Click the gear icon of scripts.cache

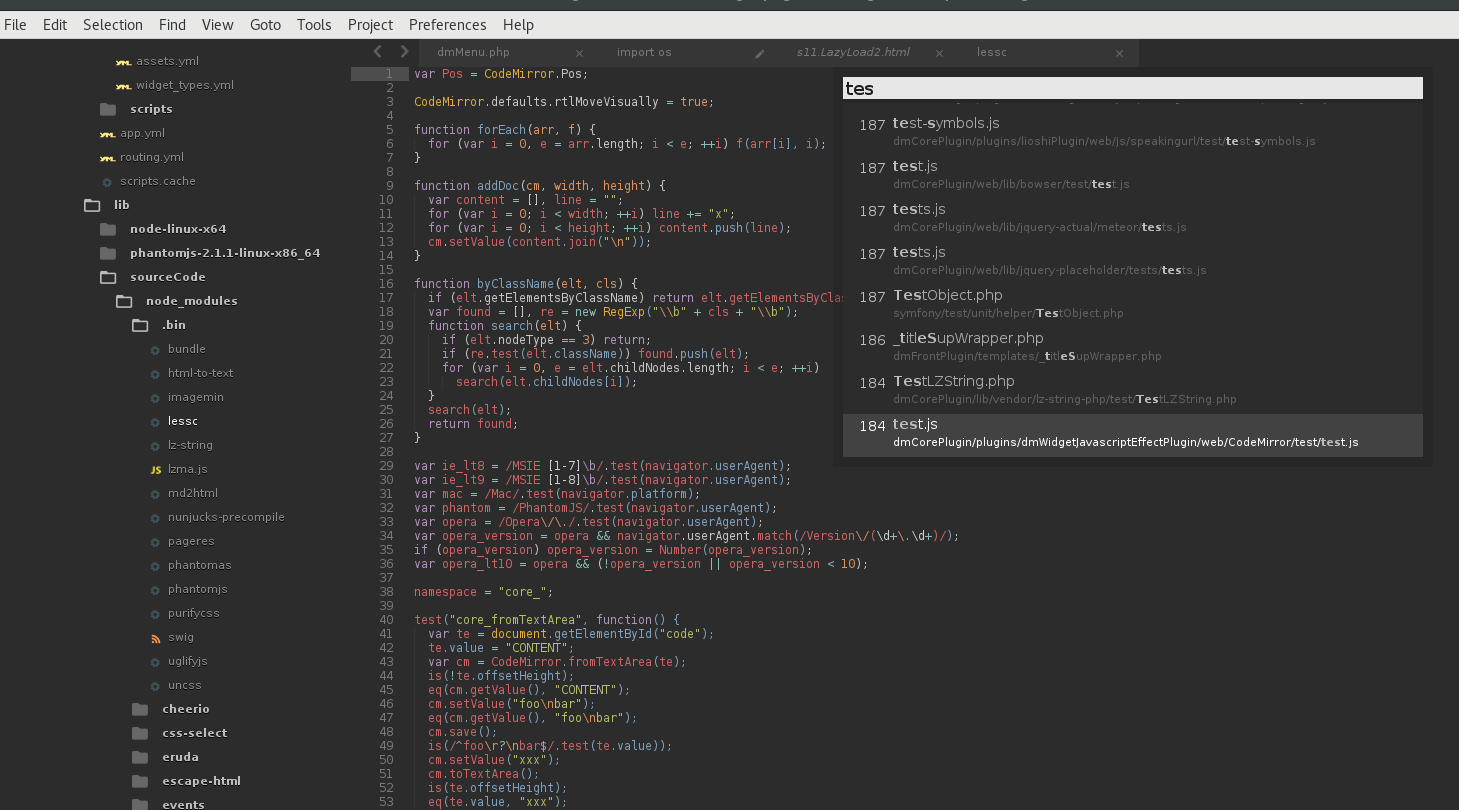click(x=107, y=182)
